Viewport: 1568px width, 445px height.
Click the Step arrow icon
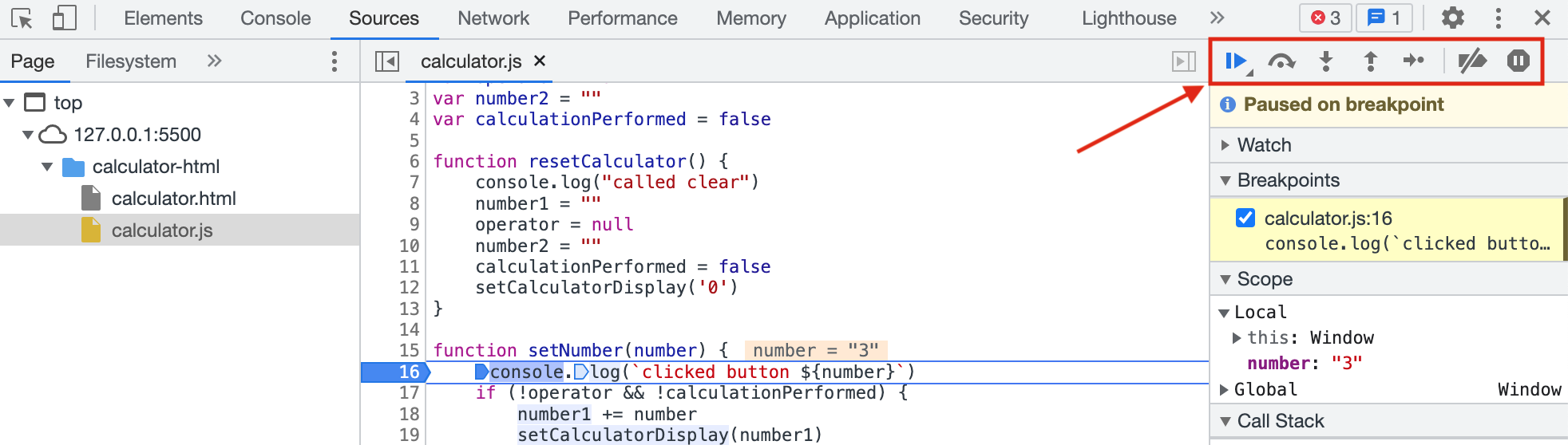1414,61
